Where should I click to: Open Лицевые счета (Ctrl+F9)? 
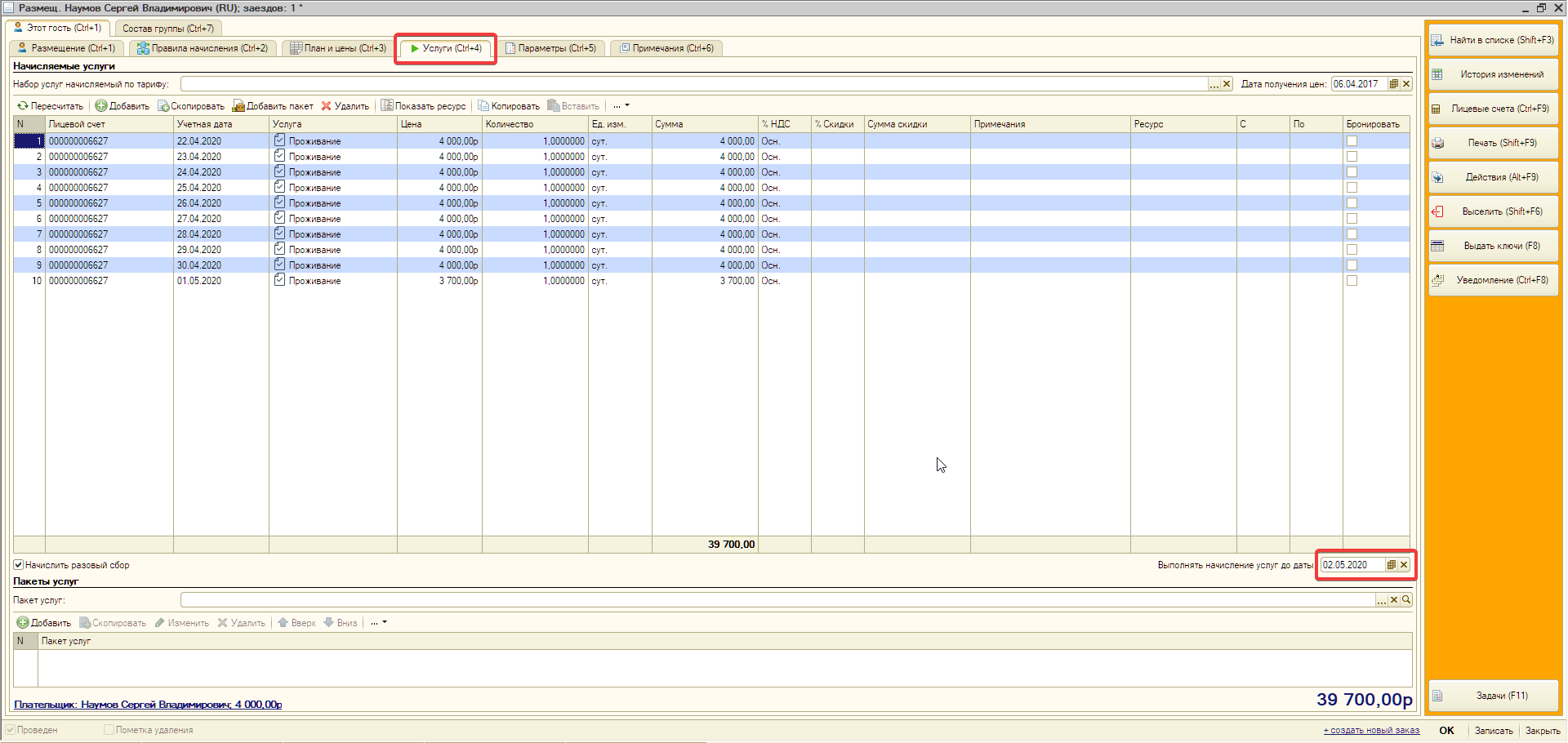point(1493,109)
